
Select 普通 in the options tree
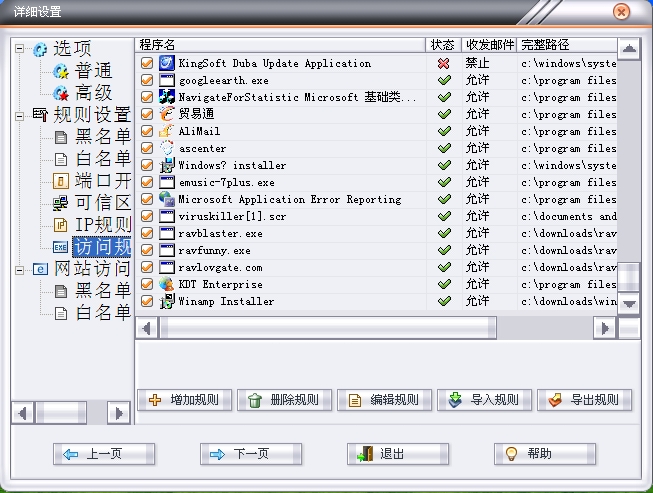[93, 71]
